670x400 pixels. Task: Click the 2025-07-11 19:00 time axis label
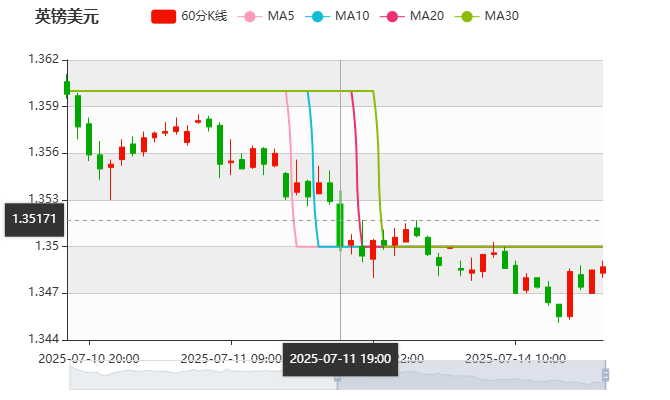[340, 358]
